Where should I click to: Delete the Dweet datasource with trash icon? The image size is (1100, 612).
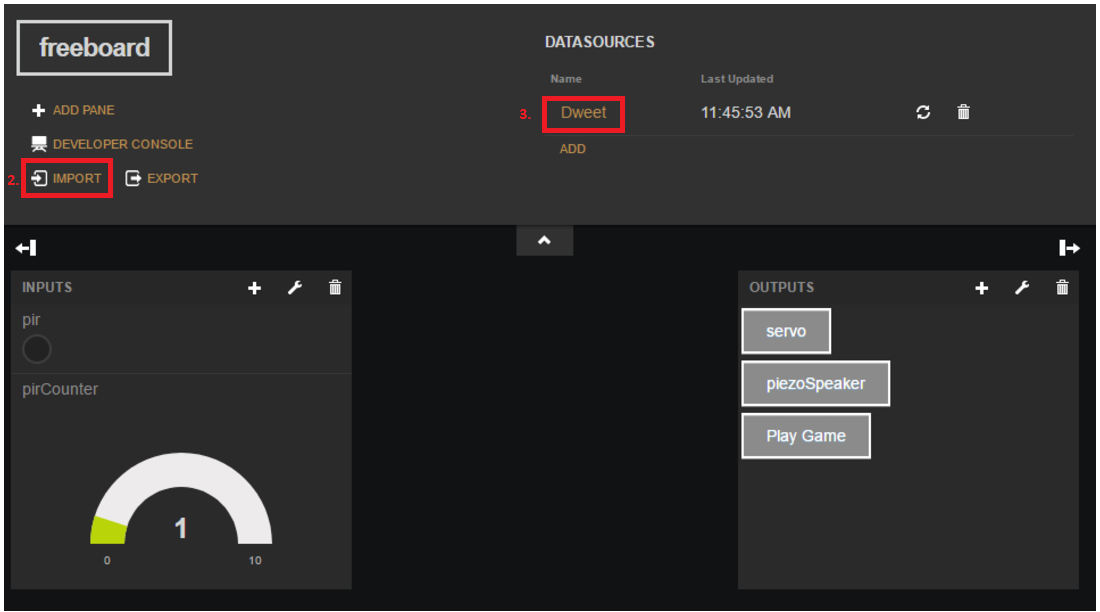(963, 113)
